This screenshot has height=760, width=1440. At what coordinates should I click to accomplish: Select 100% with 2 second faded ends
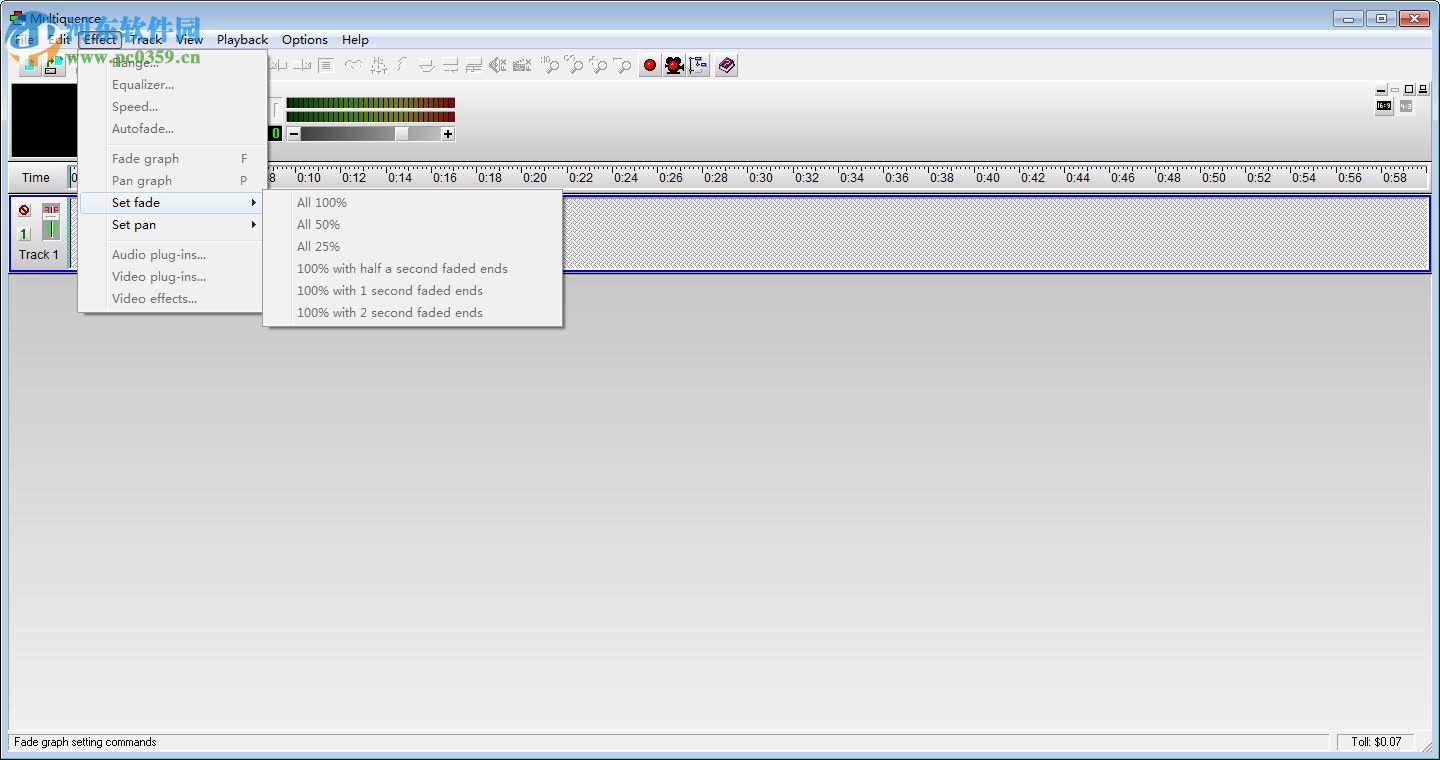[412, 313]
